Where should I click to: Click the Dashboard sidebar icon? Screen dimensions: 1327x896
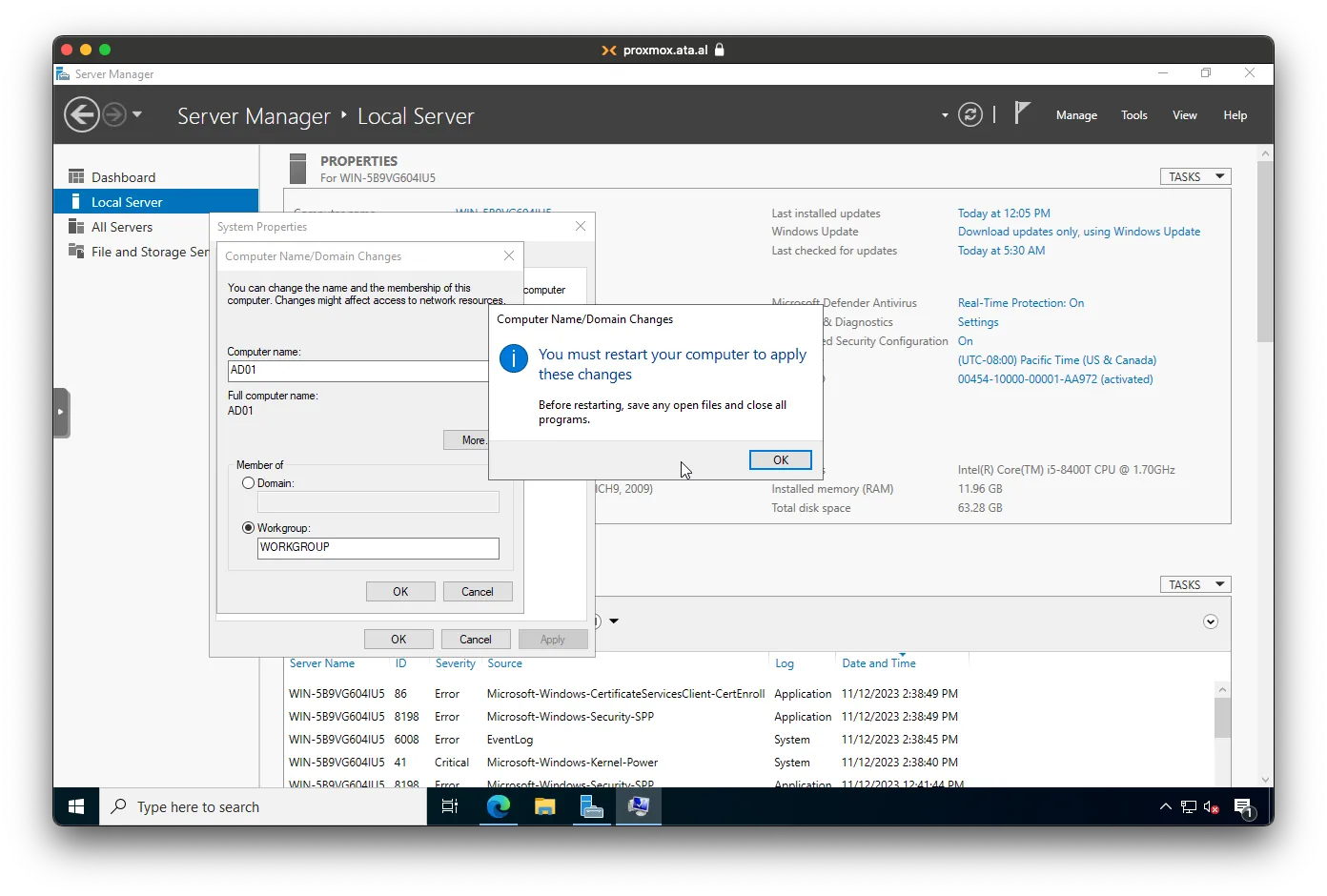76,176
